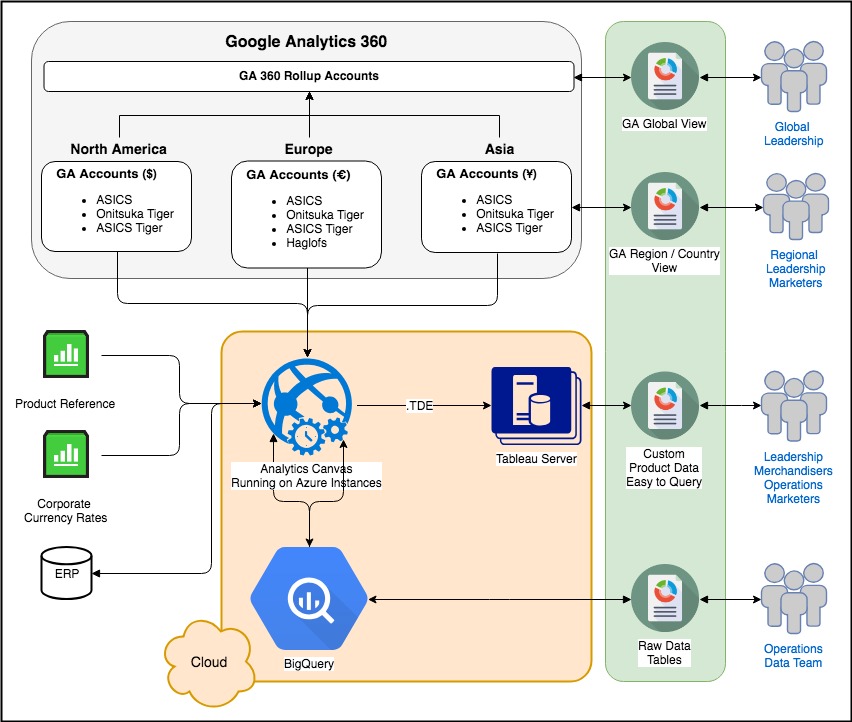Screen dimensions: 852x722
Task: Click the Analytics Canvas Running on Azure label
Action: click(x=306, y=476)
